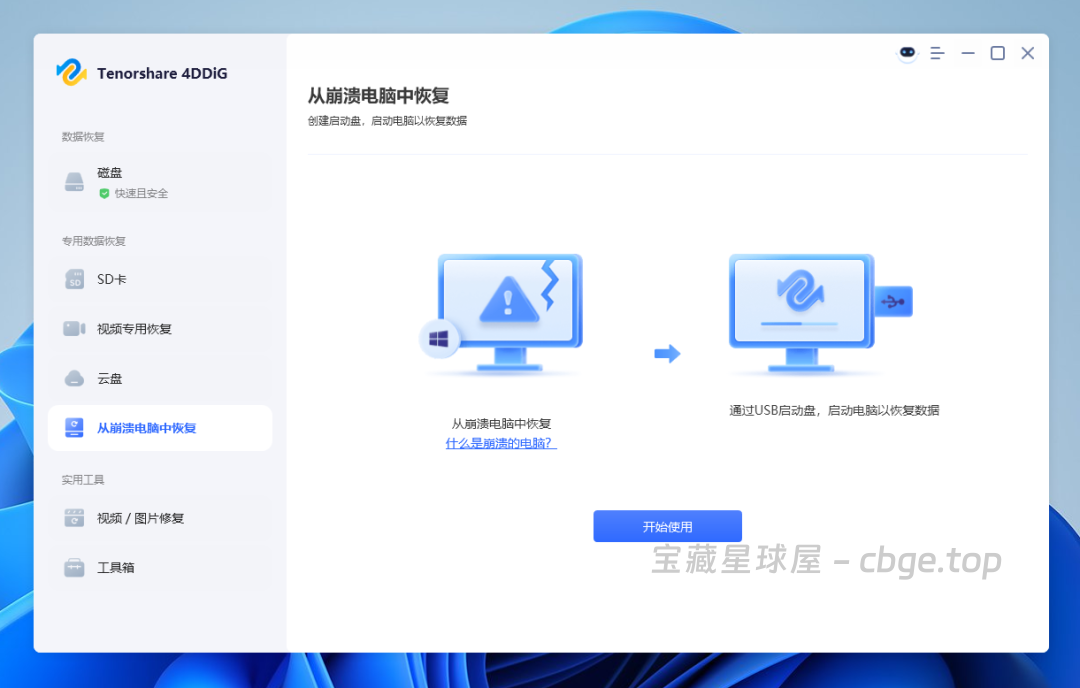
Task: Click the video camera icon for 视频专用恢复
Action: (x=74, y=328)
